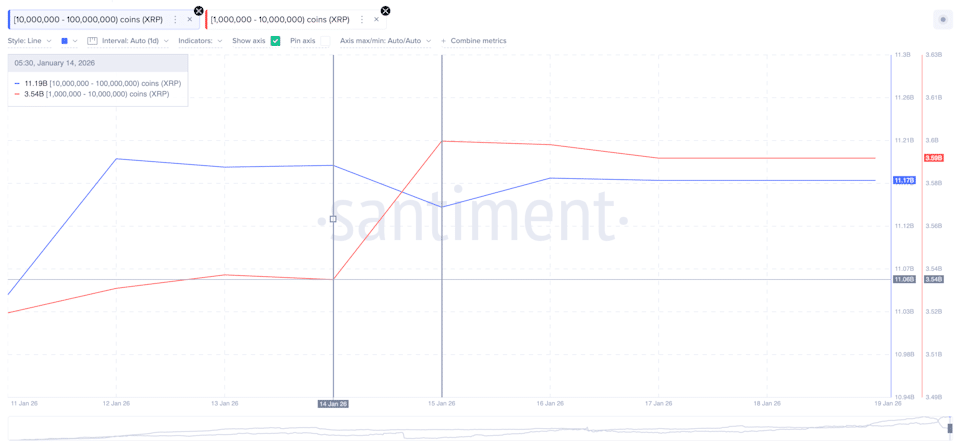Open Axis max/min: Auto/Auto dropdown
959x443 pixels.
tap(385, 41)
